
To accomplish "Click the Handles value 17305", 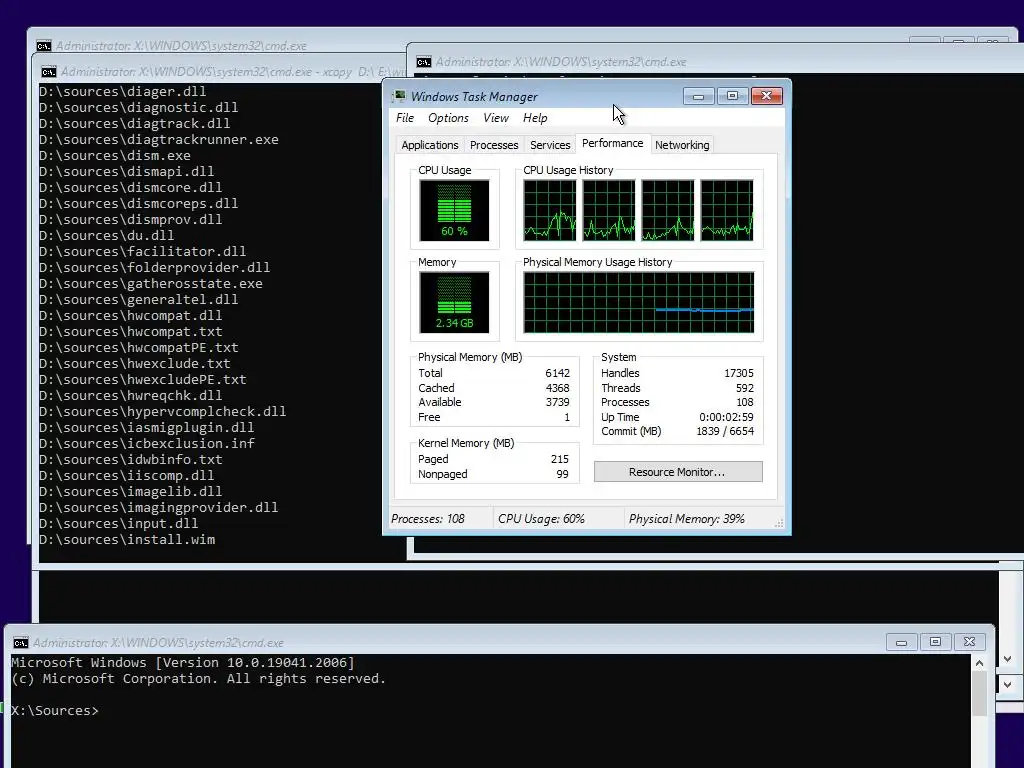I will [739, 373].
